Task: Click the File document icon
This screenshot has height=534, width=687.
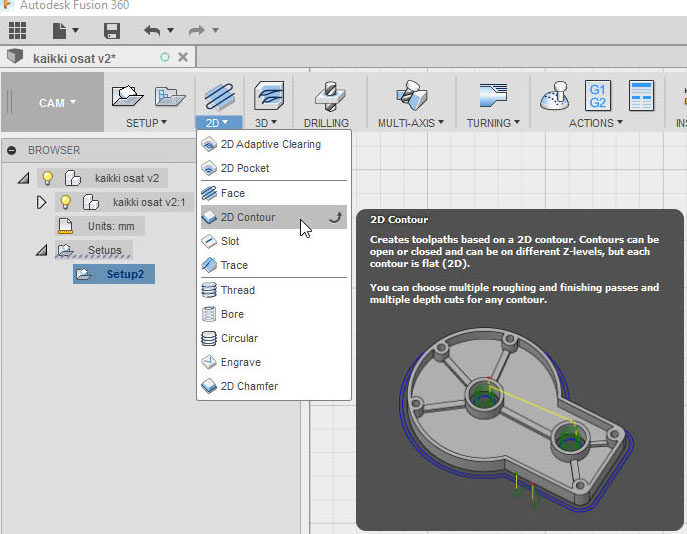Action: pos(59,31)
